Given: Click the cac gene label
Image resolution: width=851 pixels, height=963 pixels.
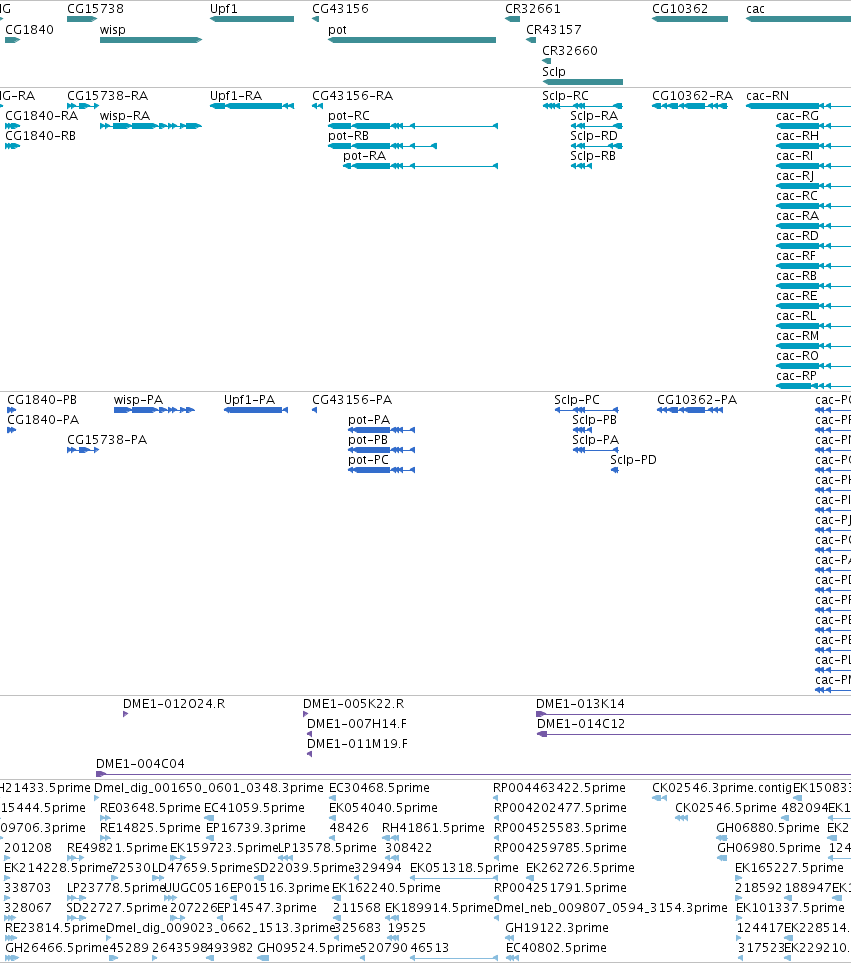Looking at the screenshot, I should [755, 9].
